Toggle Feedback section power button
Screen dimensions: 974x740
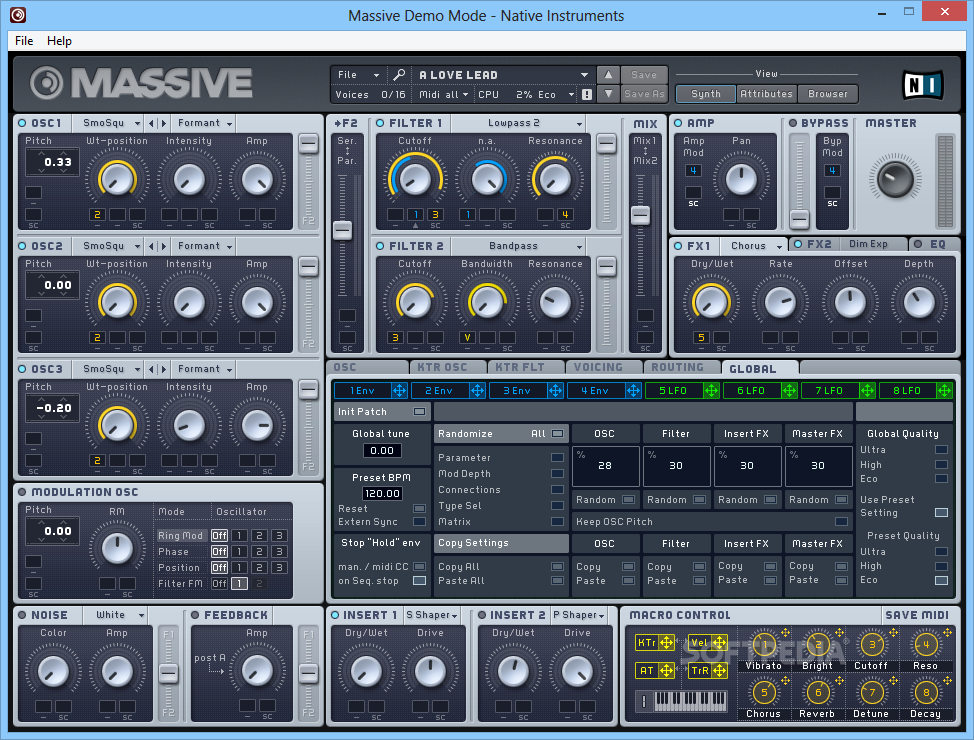195,615
